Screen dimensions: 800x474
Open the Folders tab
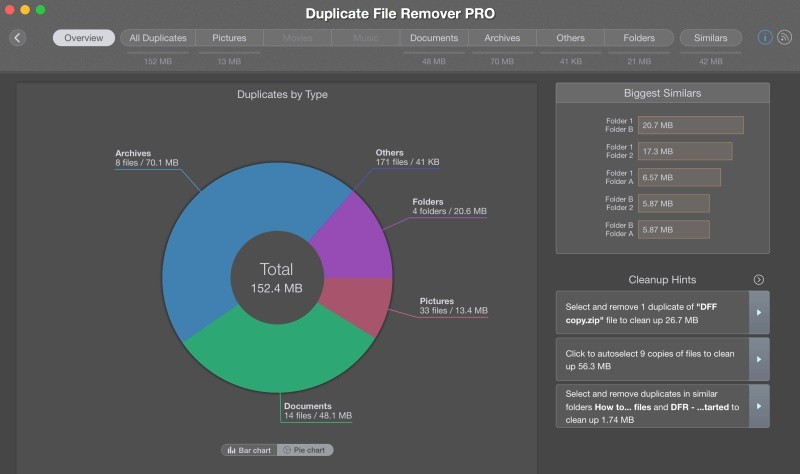(x=639, y=38)
